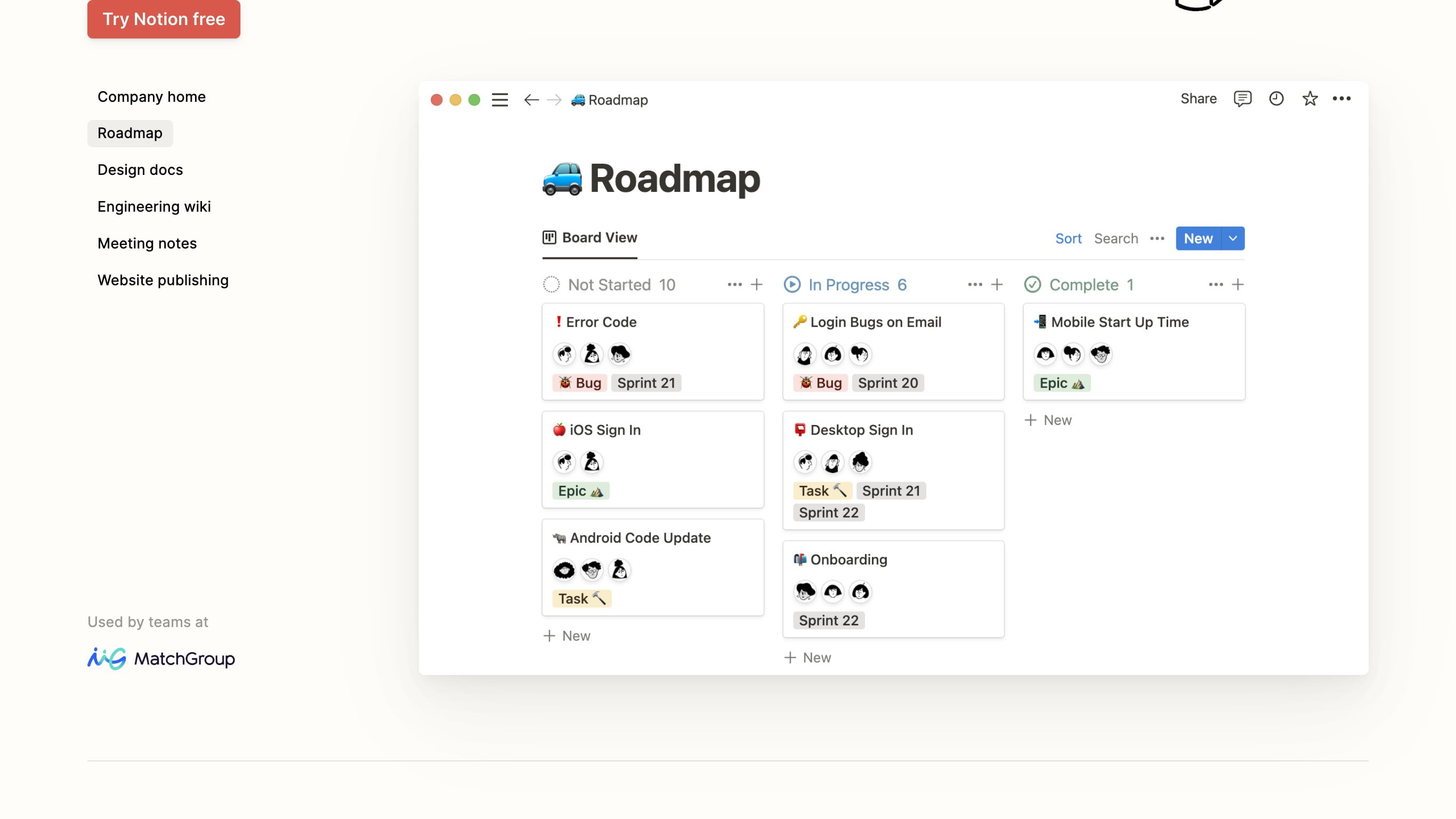
Task: Select Roadmap in the sidebar
Action: (x=130, y=133)
